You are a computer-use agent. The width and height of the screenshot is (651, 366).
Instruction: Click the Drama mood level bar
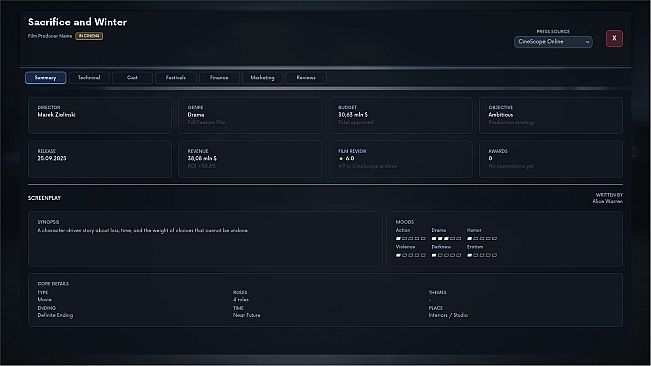[x=446, y=239]
